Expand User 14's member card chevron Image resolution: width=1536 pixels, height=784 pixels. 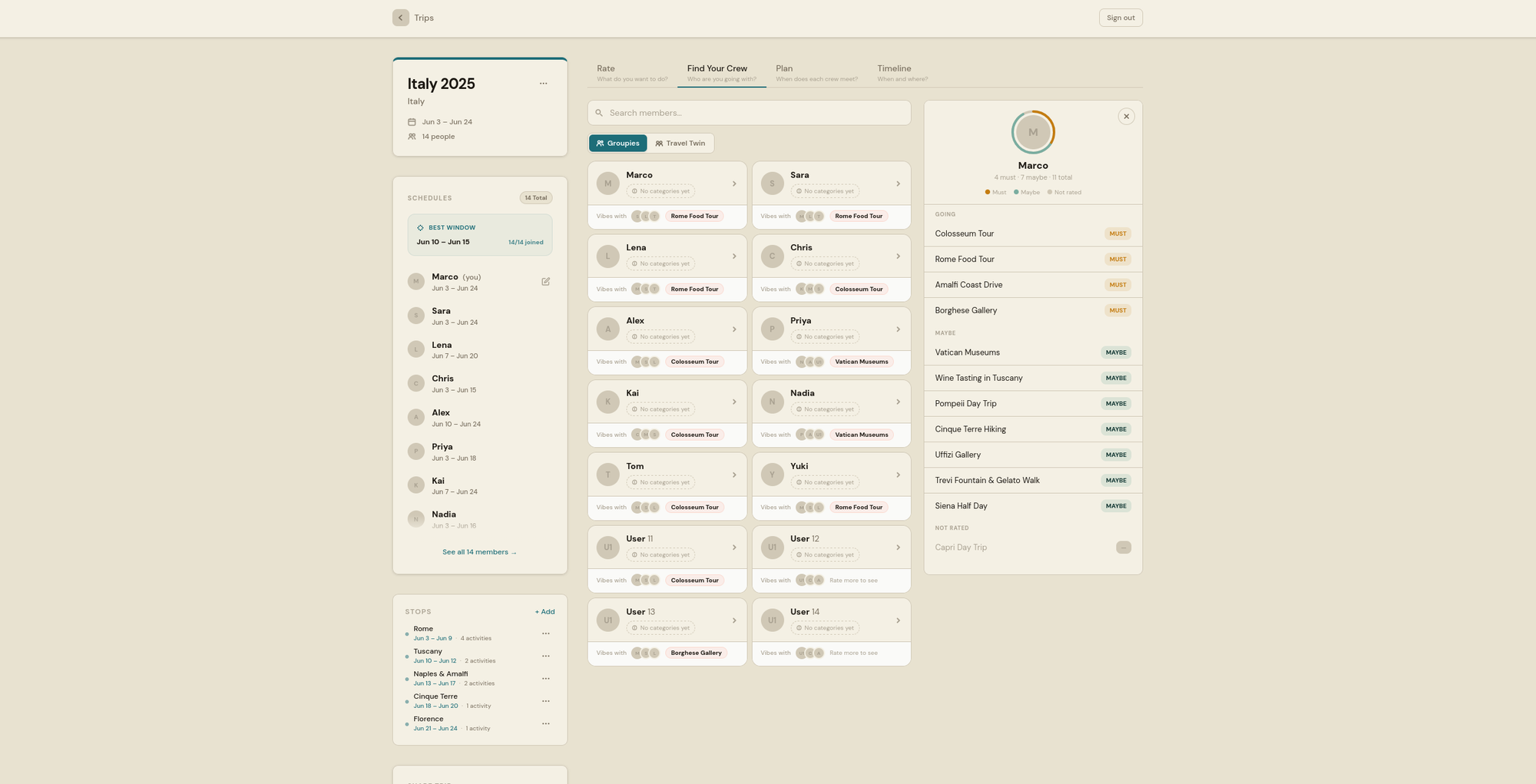click(x=898, y=620)
